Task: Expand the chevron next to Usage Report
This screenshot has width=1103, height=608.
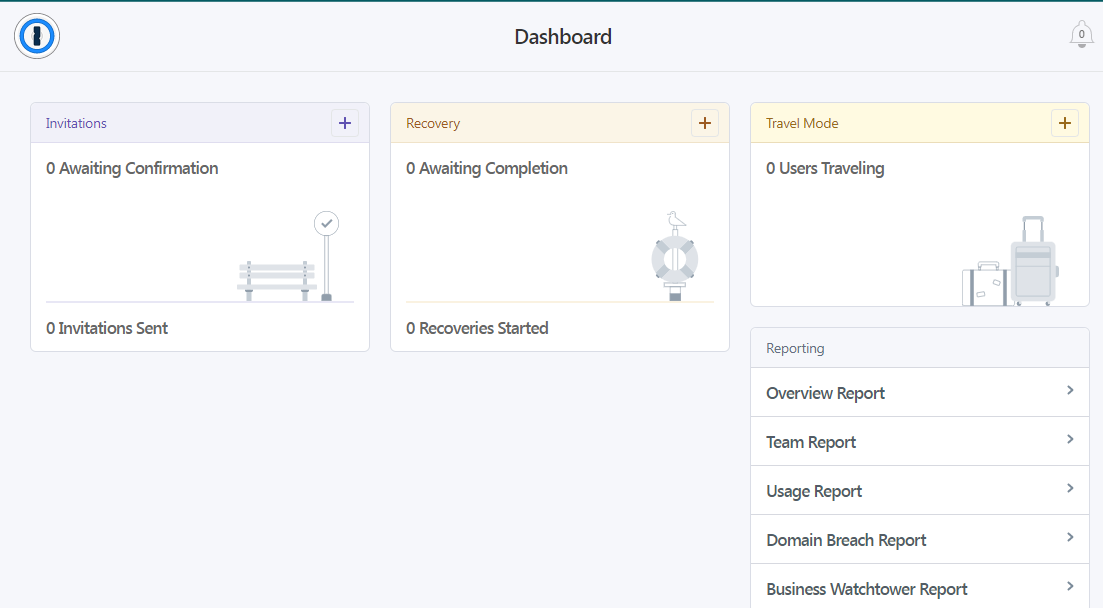Action: [1070, 488]
